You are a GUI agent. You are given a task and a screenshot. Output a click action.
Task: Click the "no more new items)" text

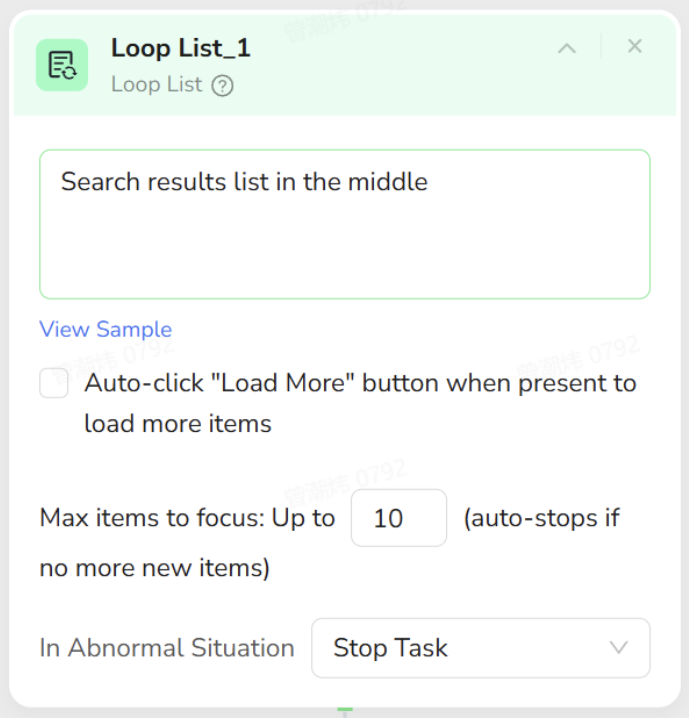point(155,569)
